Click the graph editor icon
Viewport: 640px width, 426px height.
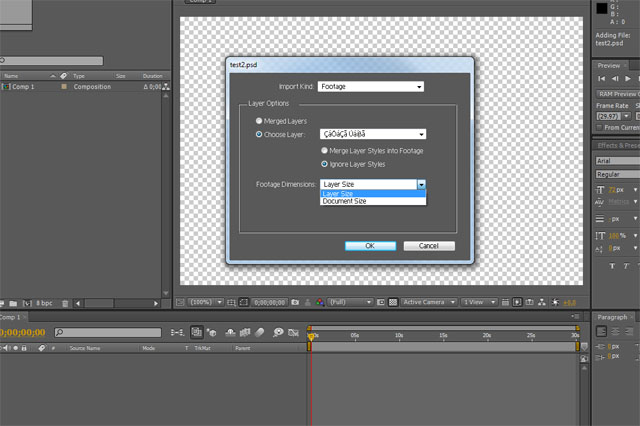pyautogui.click(x=293, y=333)
